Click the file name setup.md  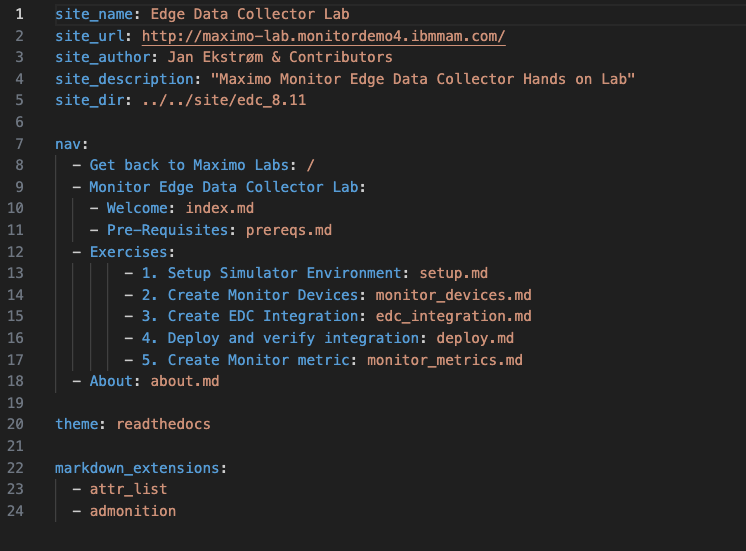[453, 273]
